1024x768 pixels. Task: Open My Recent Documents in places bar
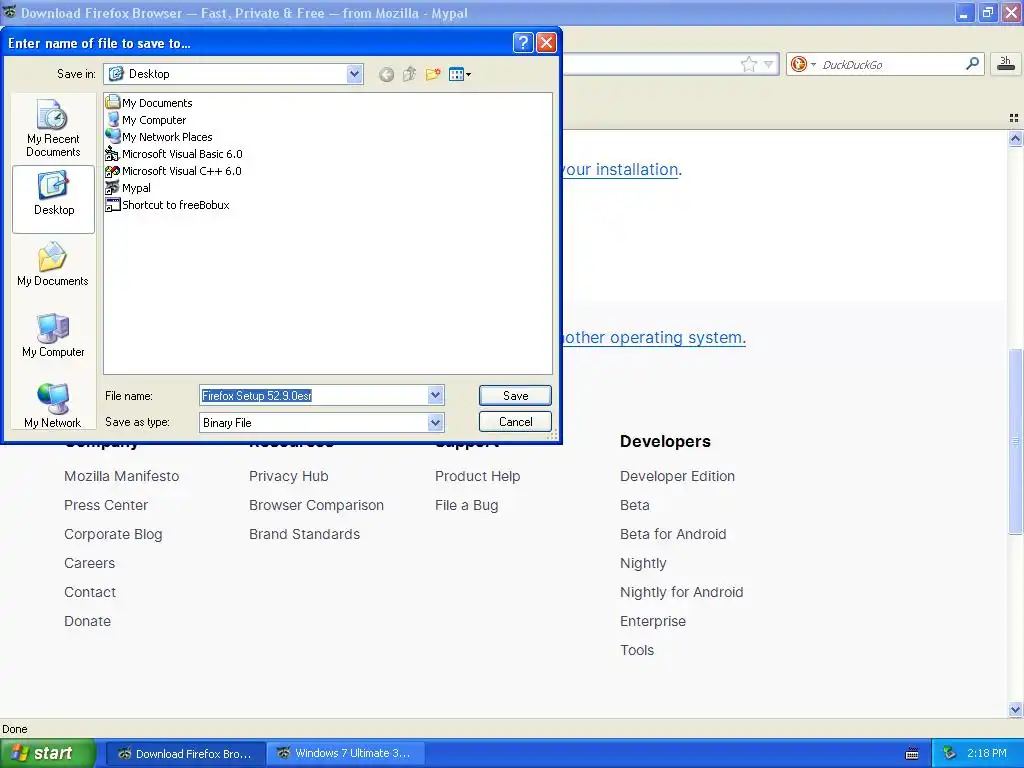[x=53, y=128]
